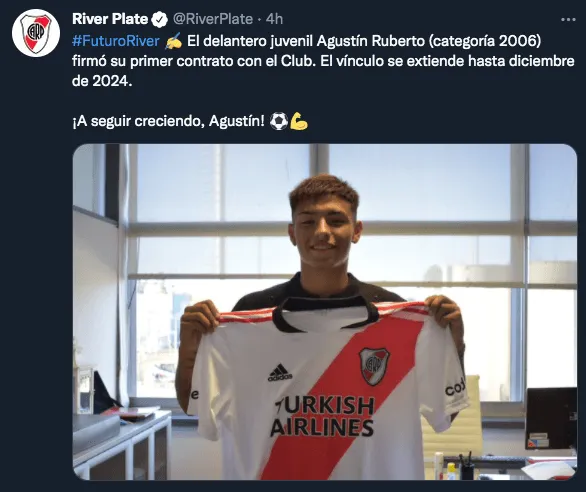Click the River Plate crest on the jersey
The height and width of the screenshot is (492, 586).
(374, 366)
